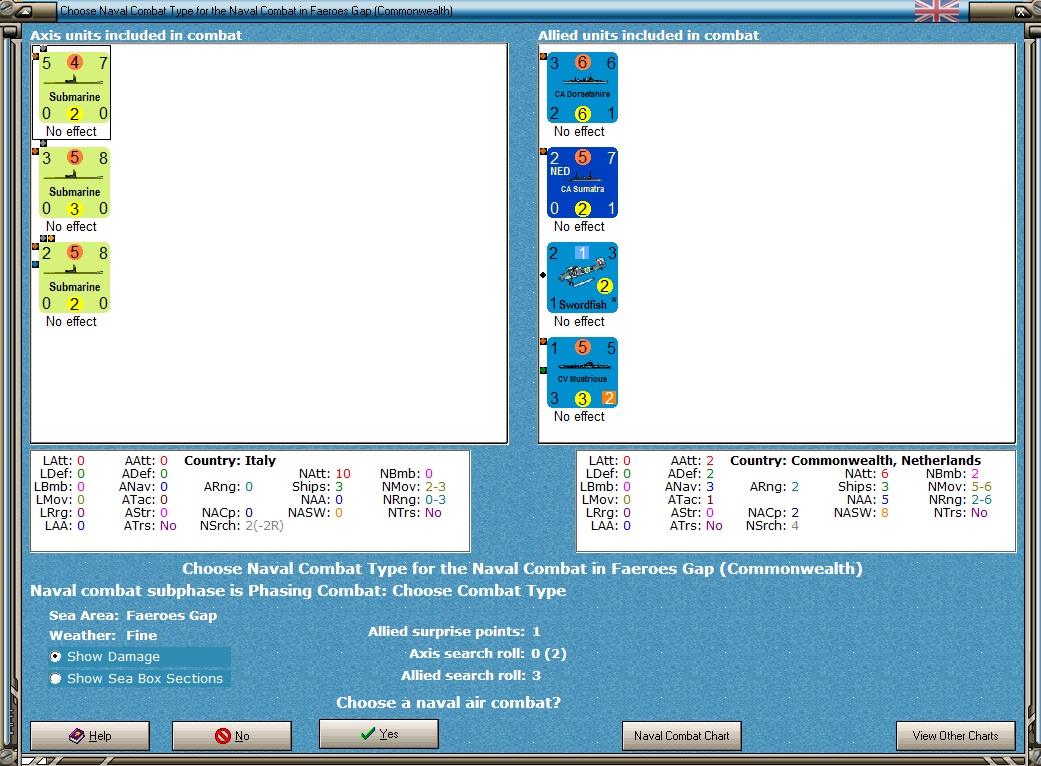Decline naval air combat with No button
The width and height of the screenshot is (1041, 766).
[x=232, y=735]
